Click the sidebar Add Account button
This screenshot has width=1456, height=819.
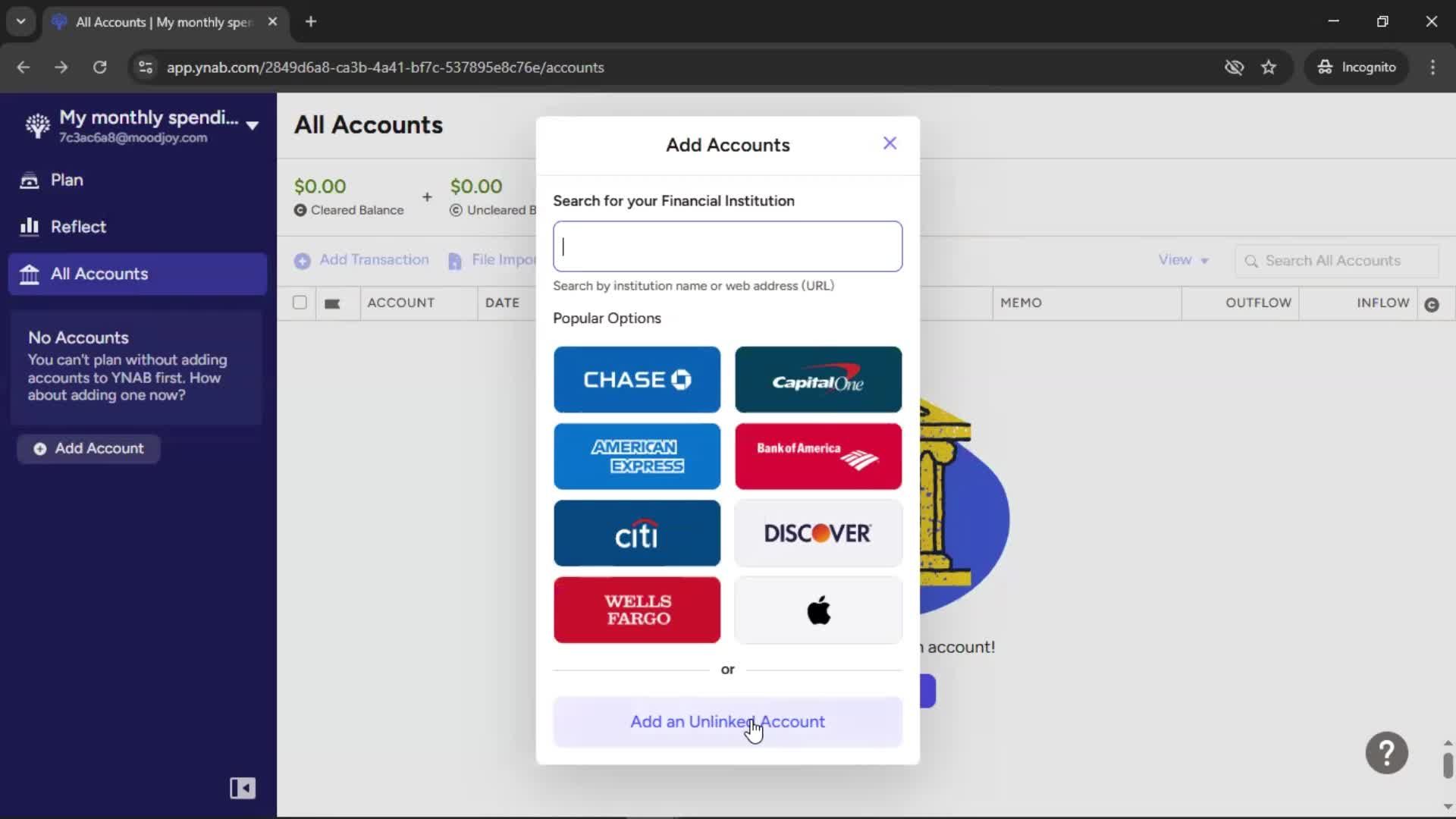[89, 448]
